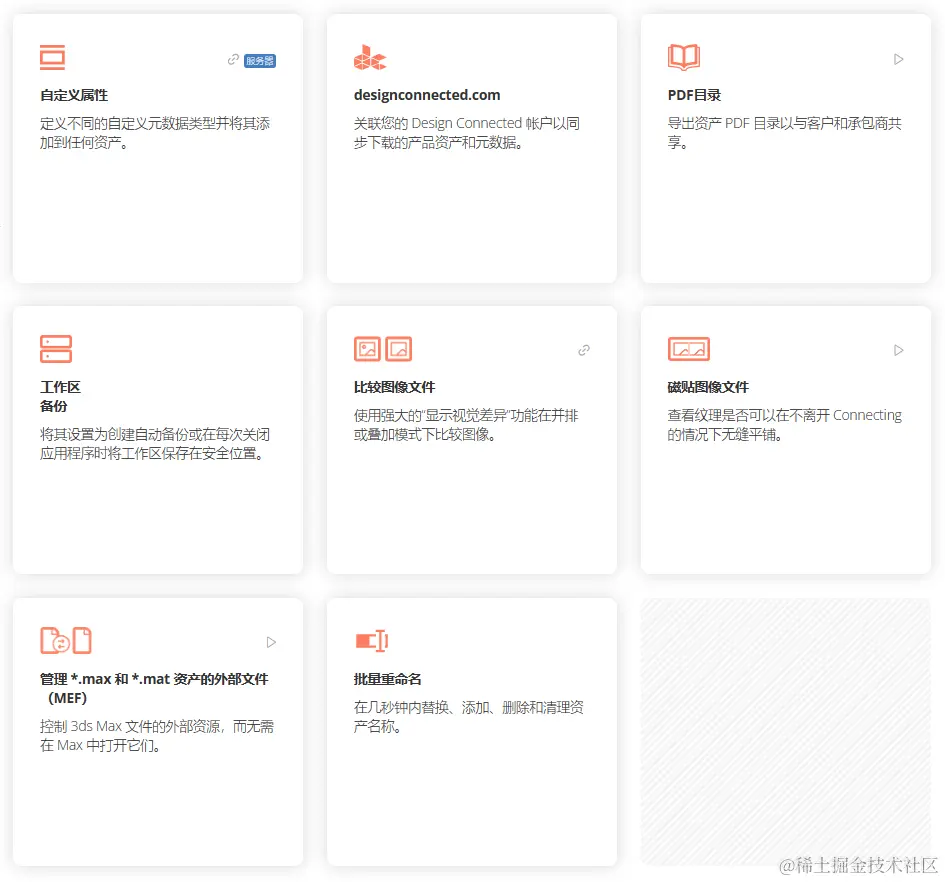Open the 比较图像文件 external link icon

[583, 350]
